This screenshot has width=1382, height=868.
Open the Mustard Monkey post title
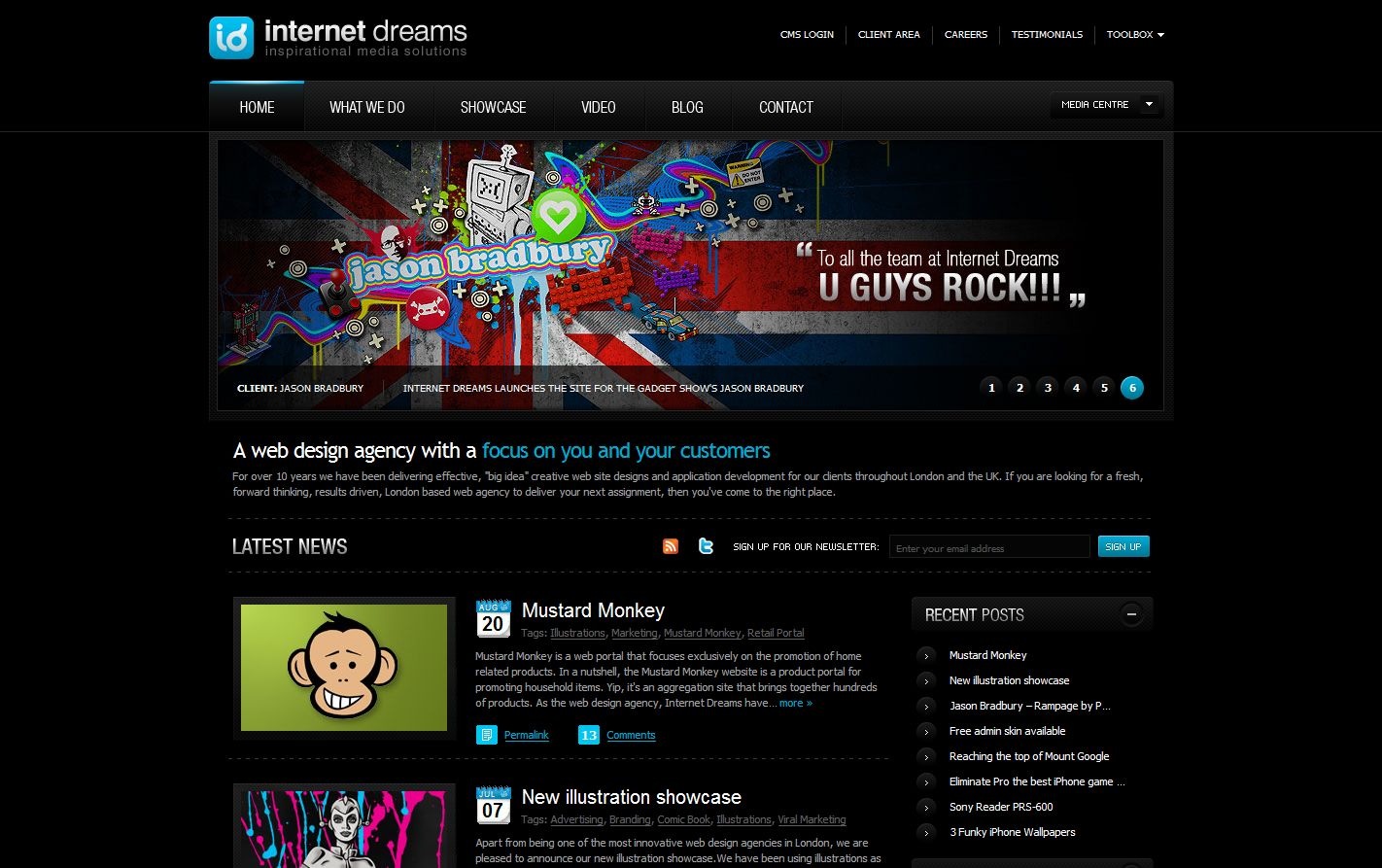pyautogui.click(x=593, y=610)
